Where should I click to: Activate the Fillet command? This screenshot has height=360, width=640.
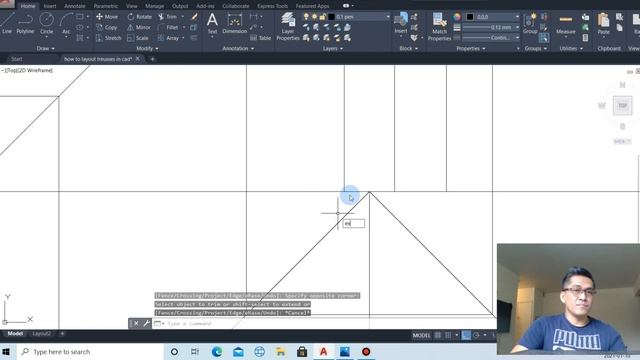(x=168, y=27)
